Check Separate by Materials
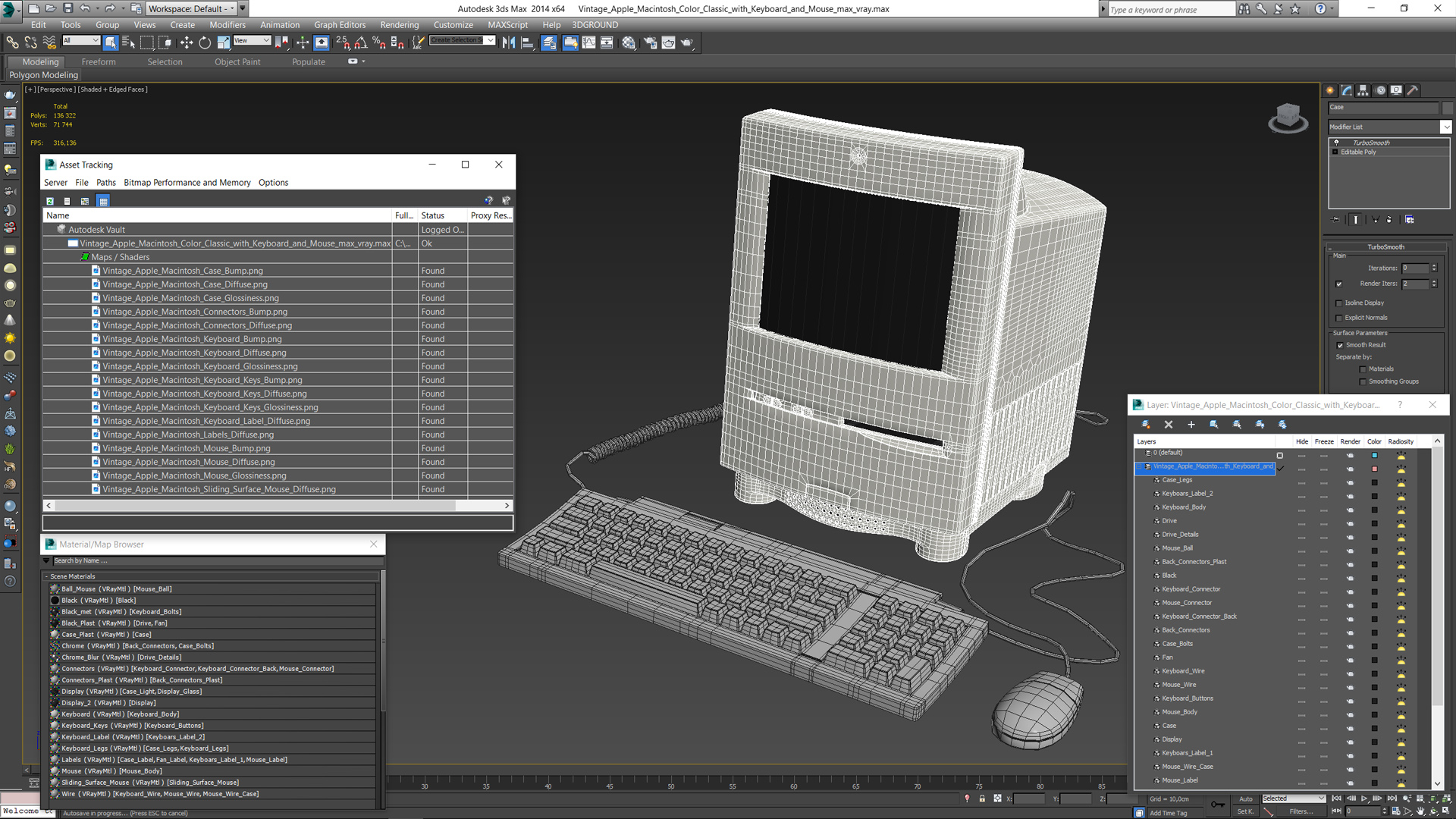This screenshot has height=819, width=1456. click(x=1363, y=369)
